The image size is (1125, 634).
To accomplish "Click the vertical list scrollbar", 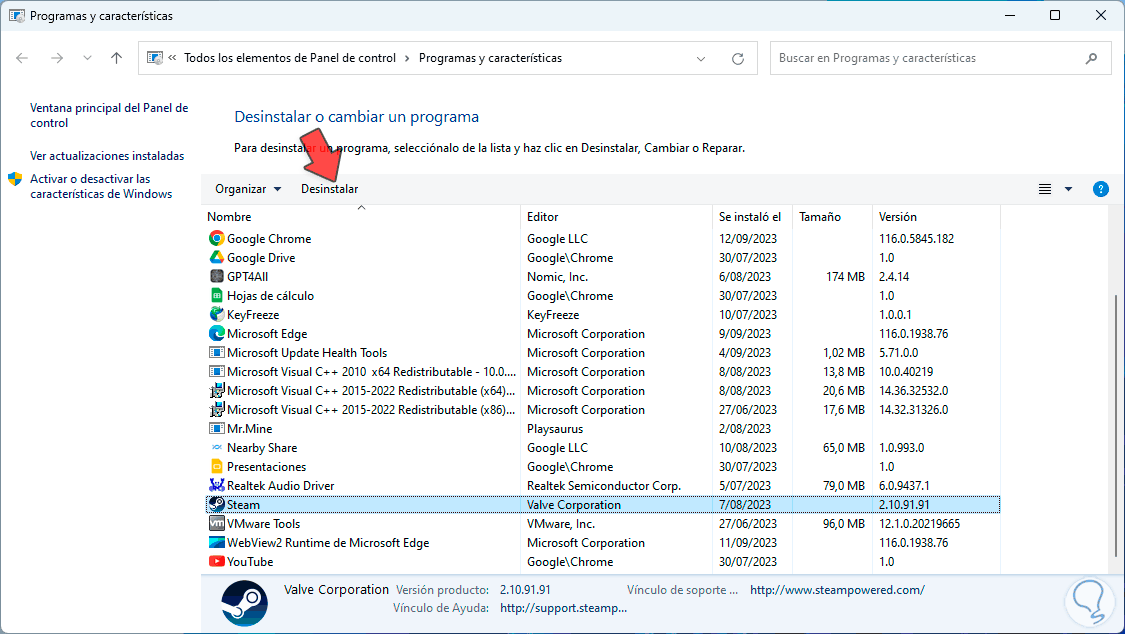I will pos(1116,425).
